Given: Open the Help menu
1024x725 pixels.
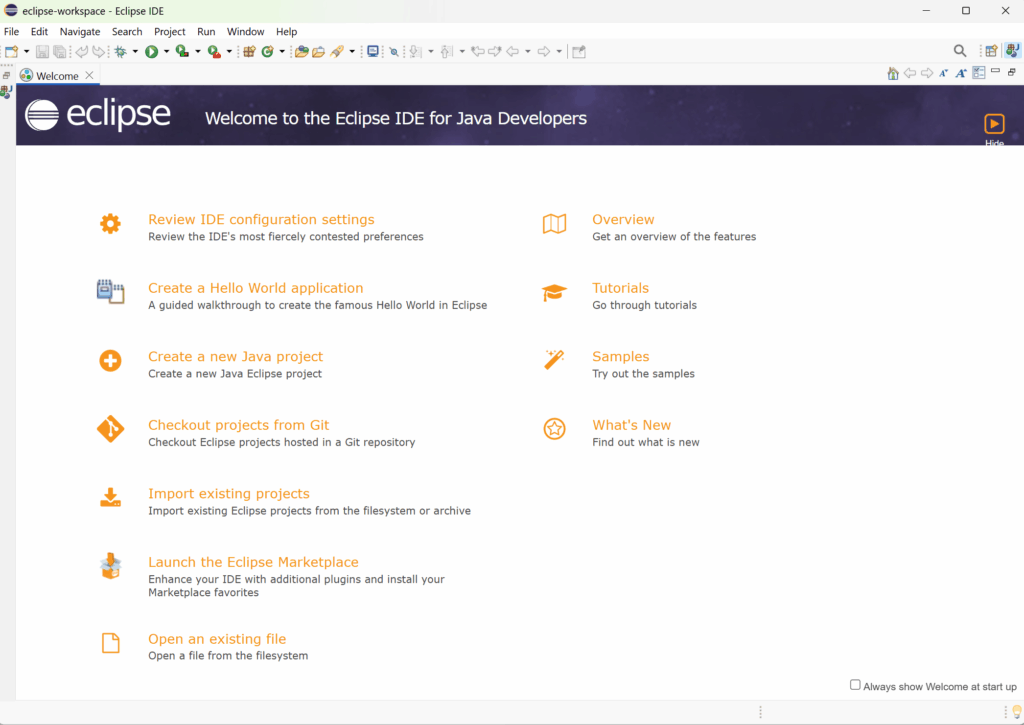Looking at the screenshot, I should pyautogui.click(x=286, y=31).
